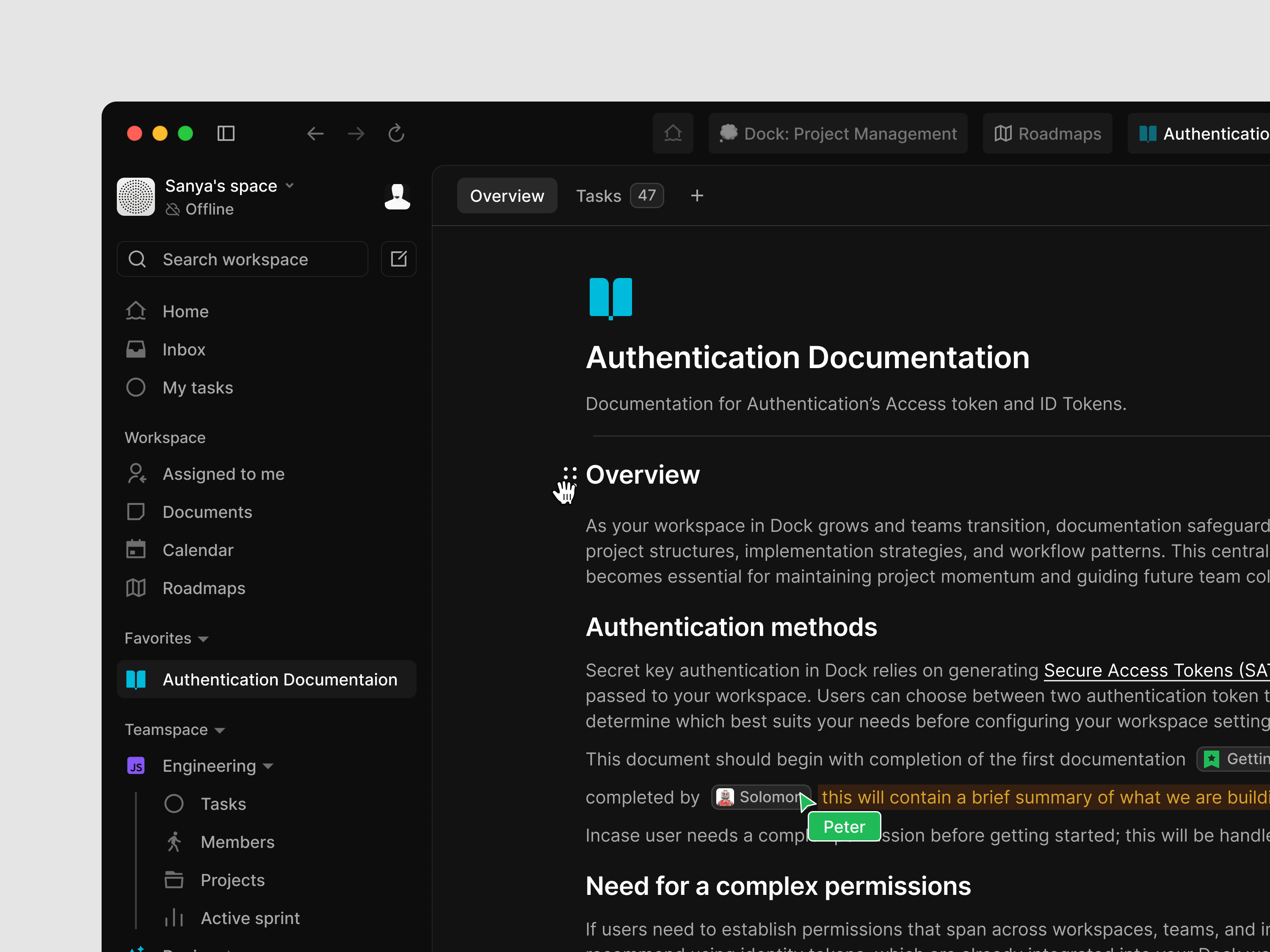Open Roadmaps from the workspace sidebar

pos(204,588)
